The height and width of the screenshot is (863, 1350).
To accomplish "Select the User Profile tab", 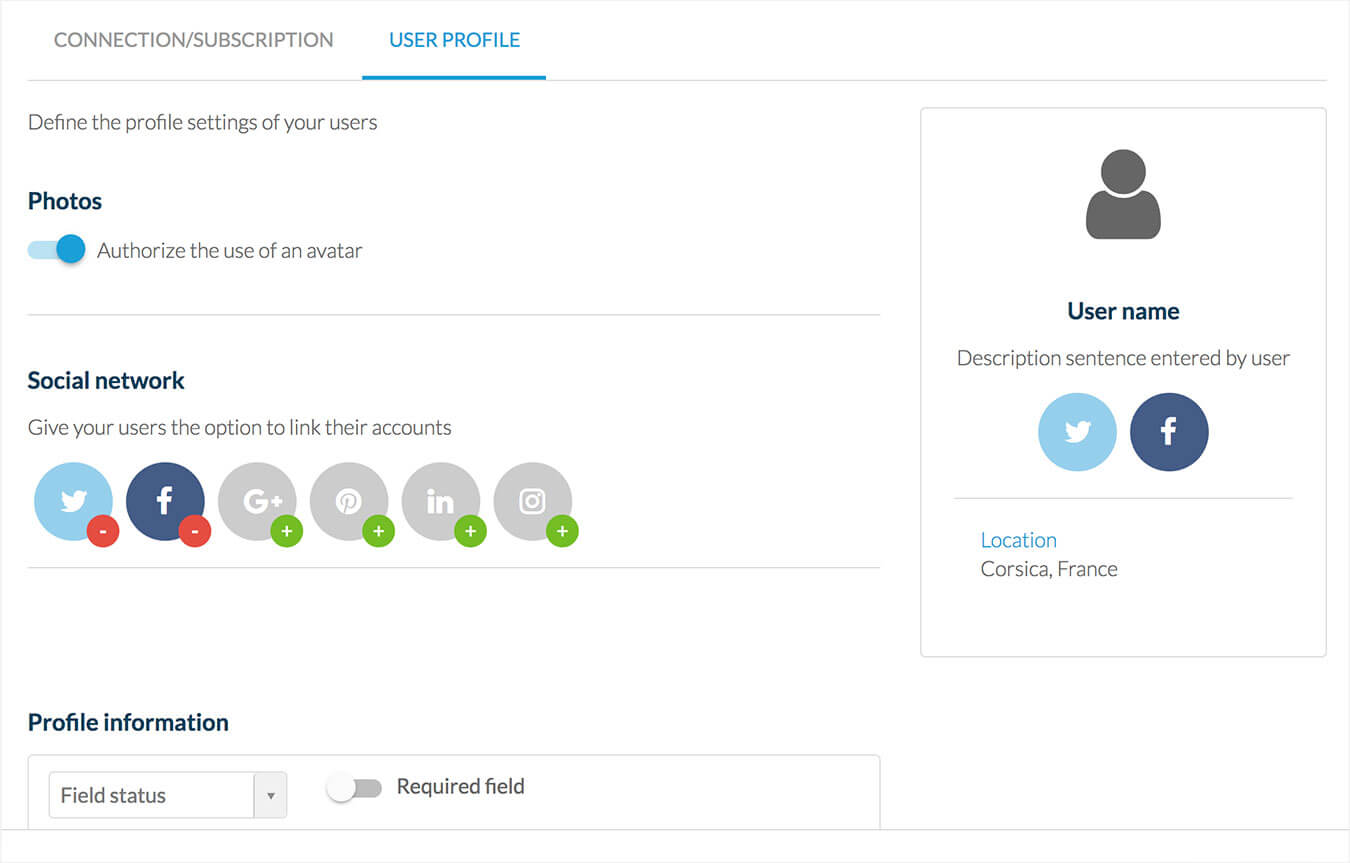I will click(x=454, y=41).
